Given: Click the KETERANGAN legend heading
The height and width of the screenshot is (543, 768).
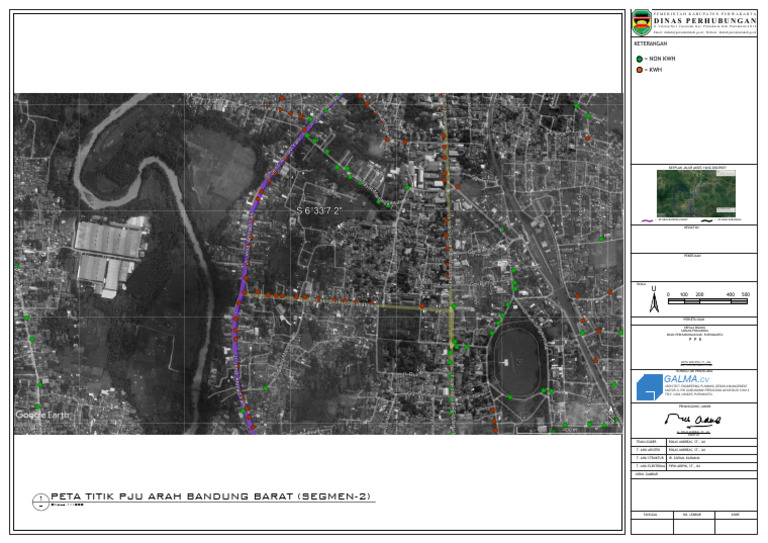Looking at the screenshot, I should click(x=651, y=44).
